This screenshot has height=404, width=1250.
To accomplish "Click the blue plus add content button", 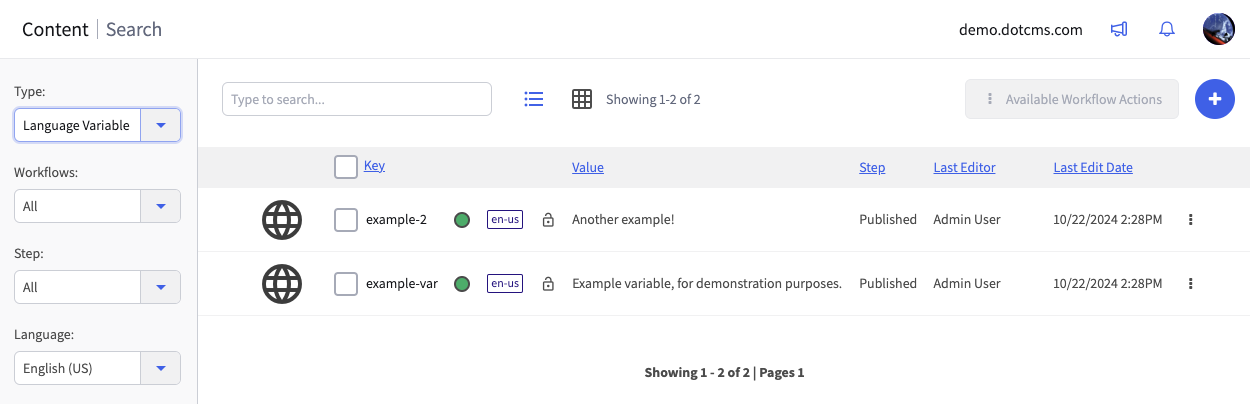I will 1215,99.
